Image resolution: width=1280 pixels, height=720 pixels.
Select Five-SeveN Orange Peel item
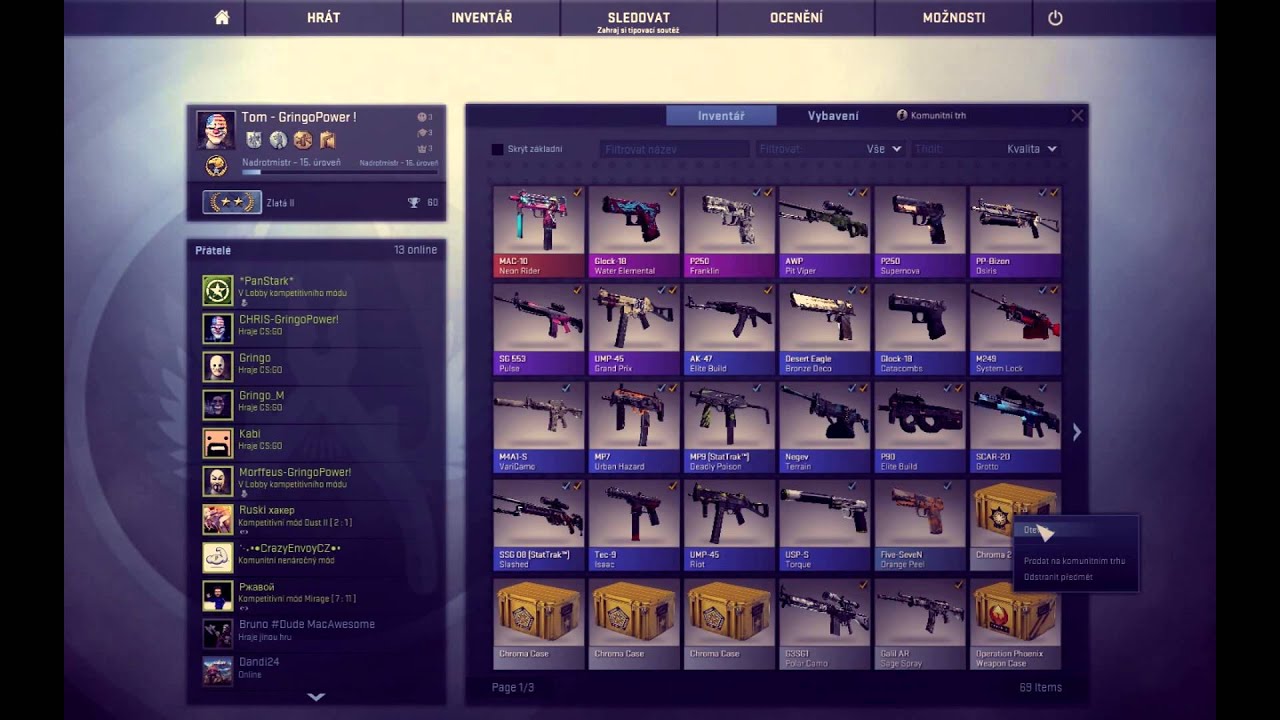(x=920, y=525)
